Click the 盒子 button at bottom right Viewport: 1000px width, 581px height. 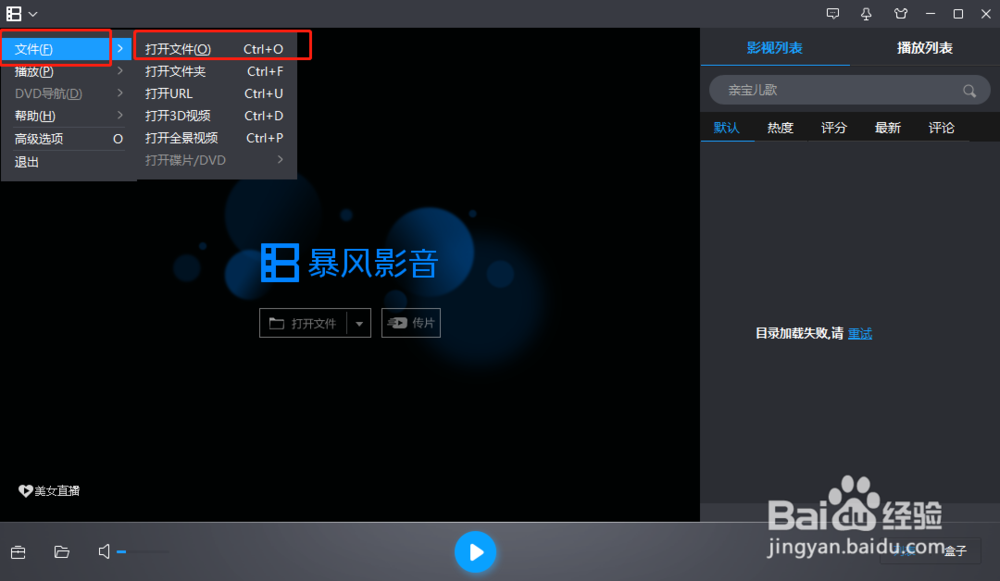pos(955,551)
